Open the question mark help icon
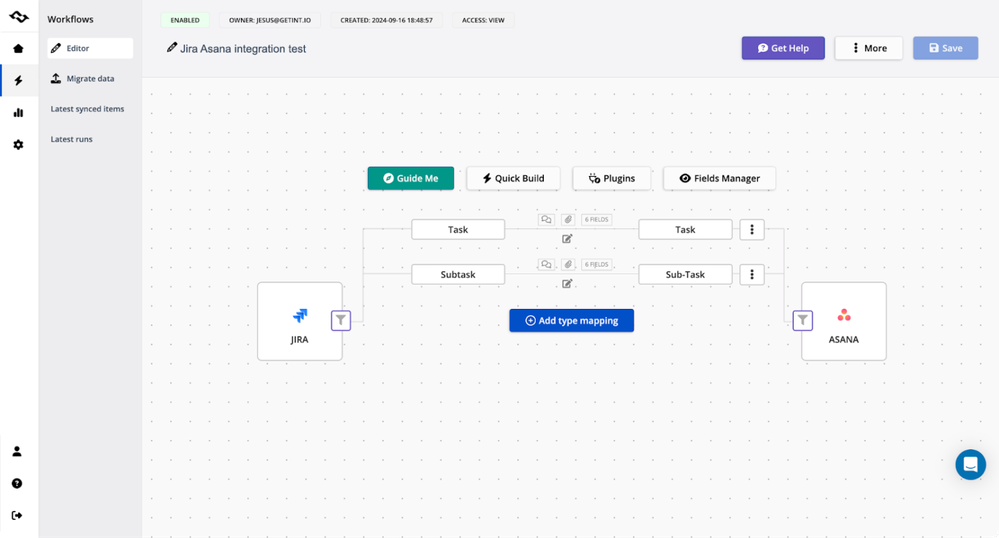Viewport: 999px width, 538px height. [x=17, y=483]
